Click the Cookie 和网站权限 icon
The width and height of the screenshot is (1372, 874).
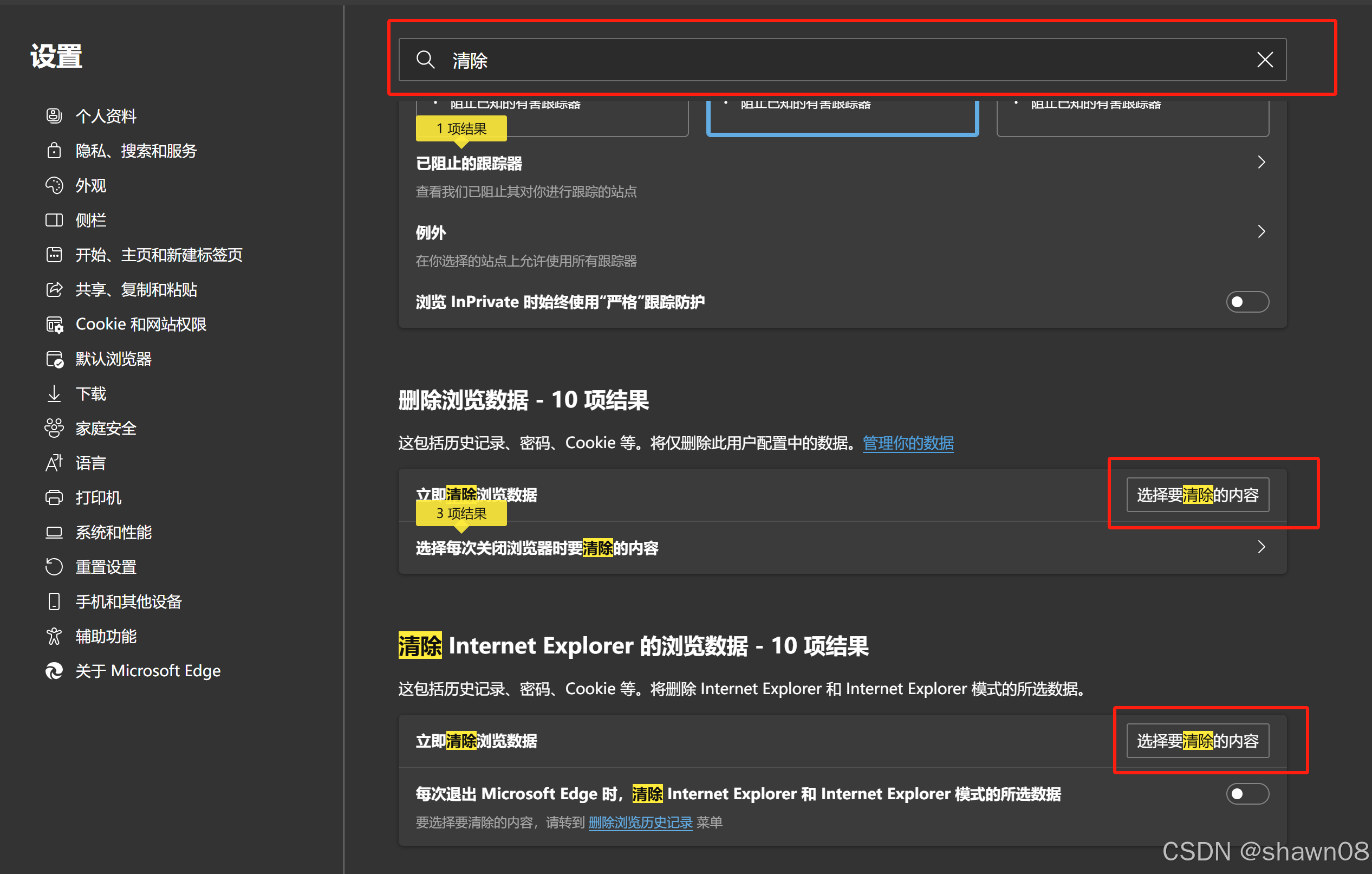[55, 325]
